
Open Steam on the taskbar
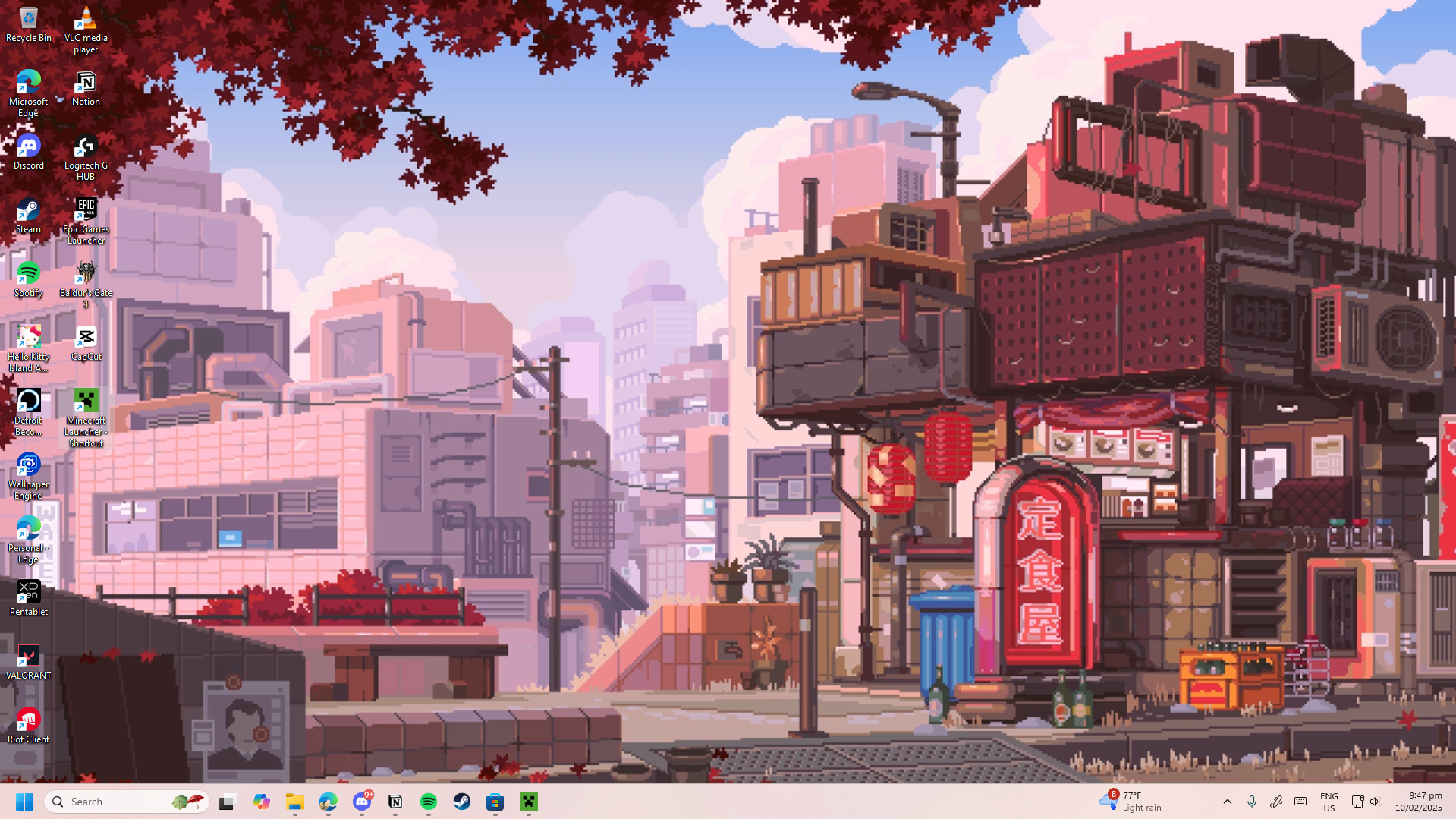tap(462, 802)
